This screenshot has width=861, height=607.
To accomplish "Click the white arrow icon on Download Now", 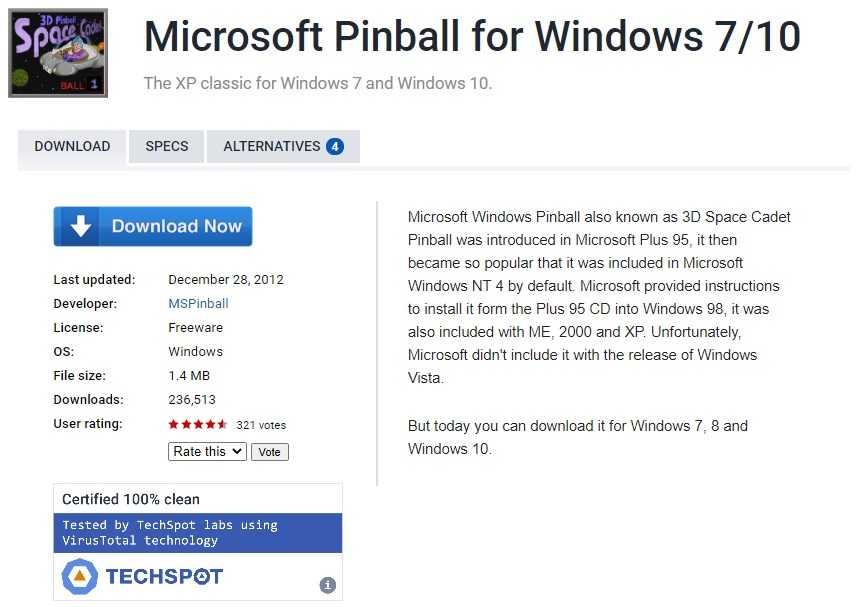I will click(81, 227).
